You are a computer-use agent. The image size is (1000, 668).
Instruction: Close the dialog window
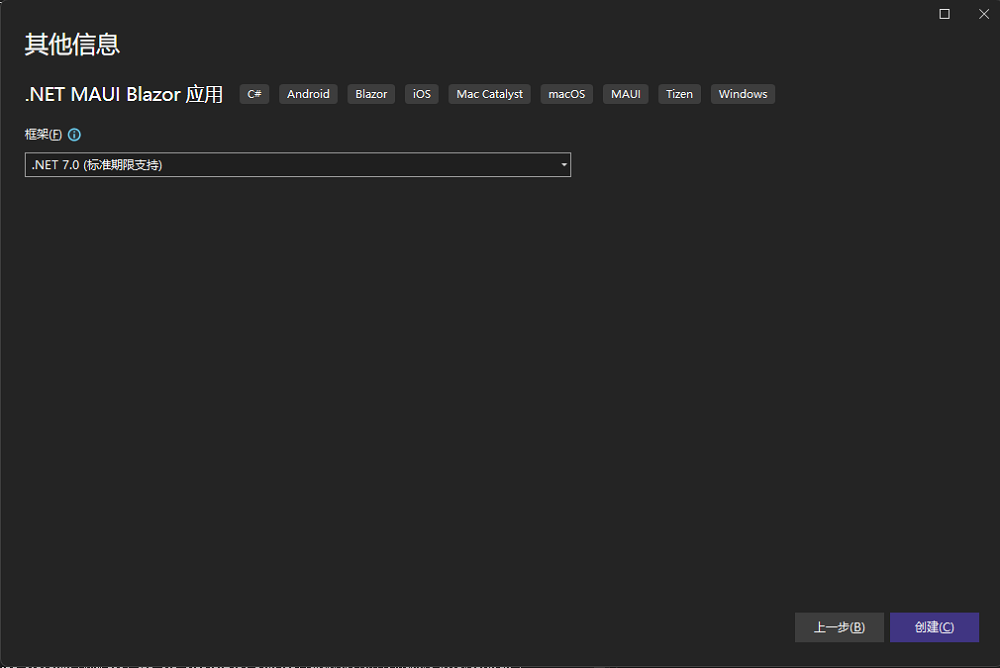pyautogui.click(x=983, y=14)
